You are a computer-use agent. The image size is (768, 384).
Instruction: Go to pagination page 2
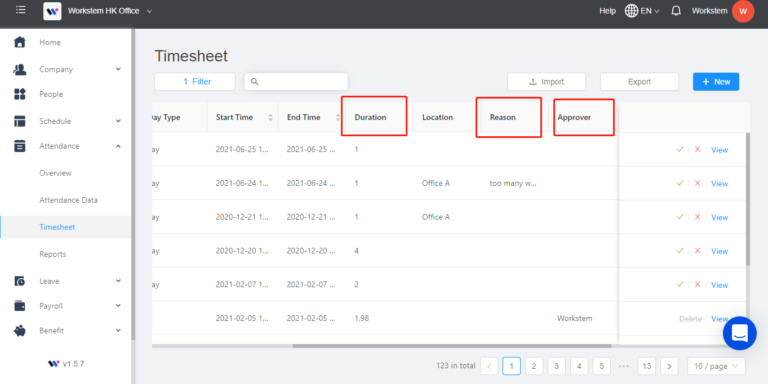pos(534,366)
